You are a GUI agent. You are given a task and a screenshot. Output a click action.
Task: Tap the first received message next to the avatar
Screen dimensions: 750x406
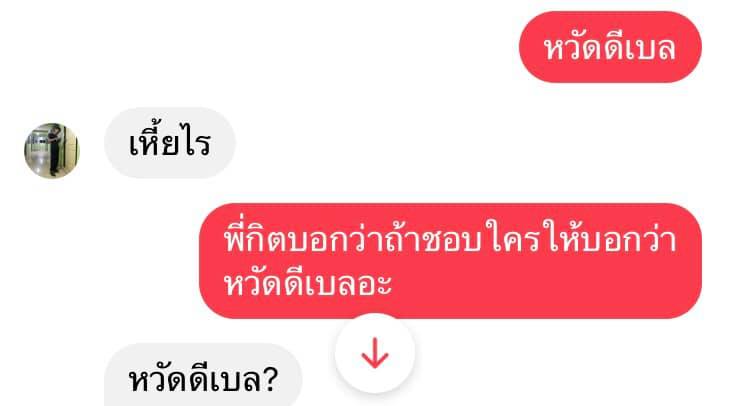(x=170, y=143)
